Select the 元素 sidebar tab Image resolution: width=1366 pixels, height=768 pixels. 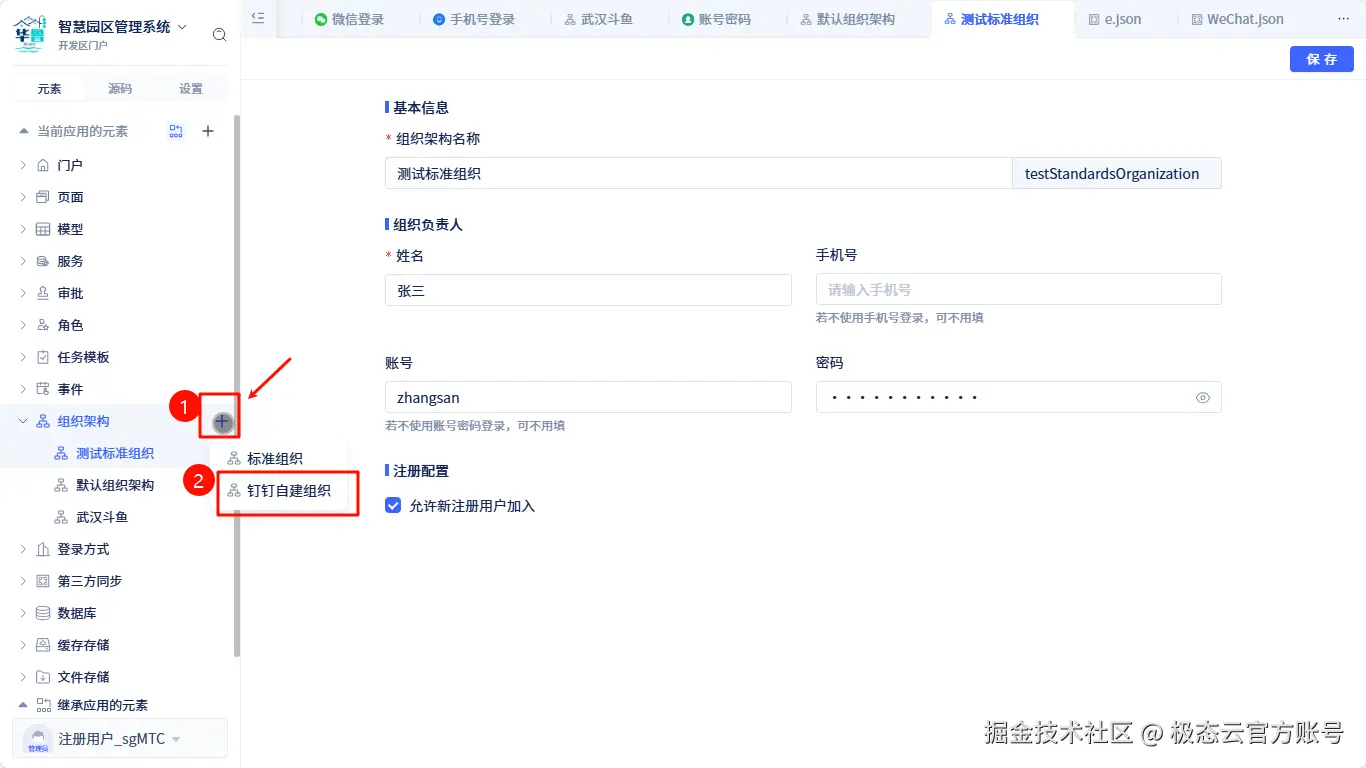[49, 88]
